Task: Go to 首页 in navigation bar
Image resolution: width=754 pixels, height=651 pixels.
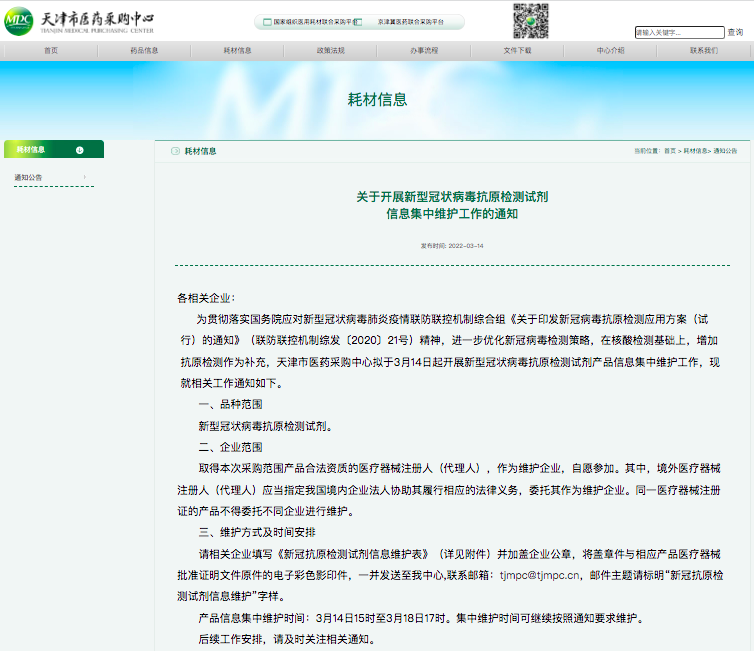Action: [x=51, y=50]
